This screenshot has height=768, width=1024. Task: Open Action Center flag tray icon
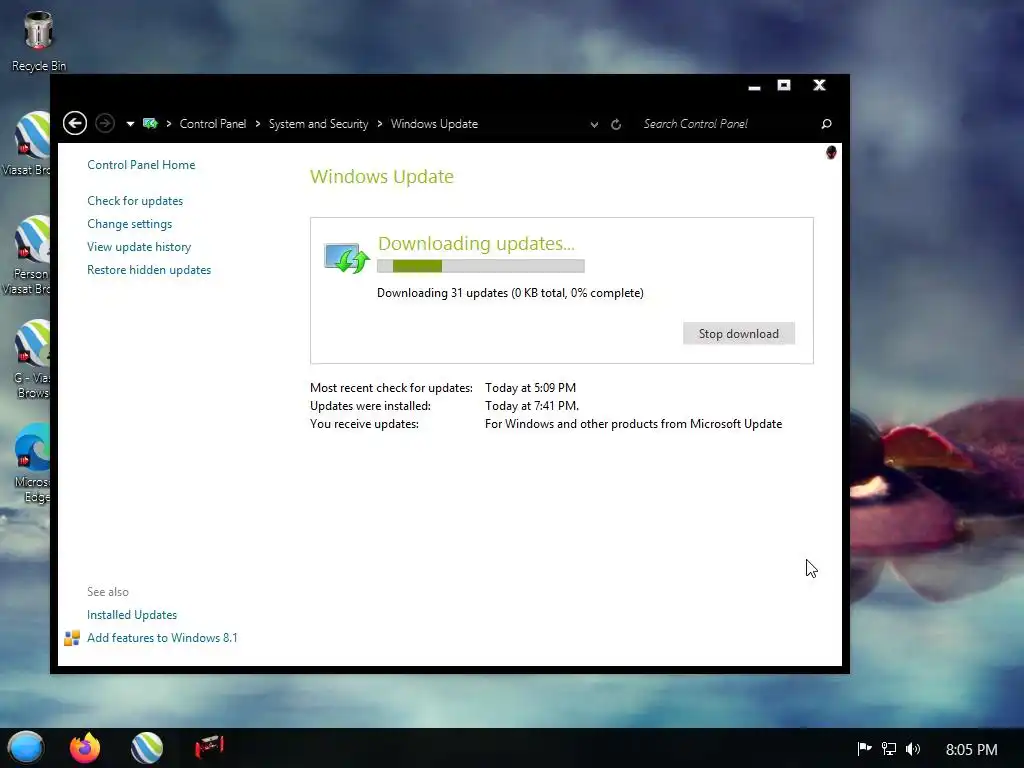coord(864,748)
